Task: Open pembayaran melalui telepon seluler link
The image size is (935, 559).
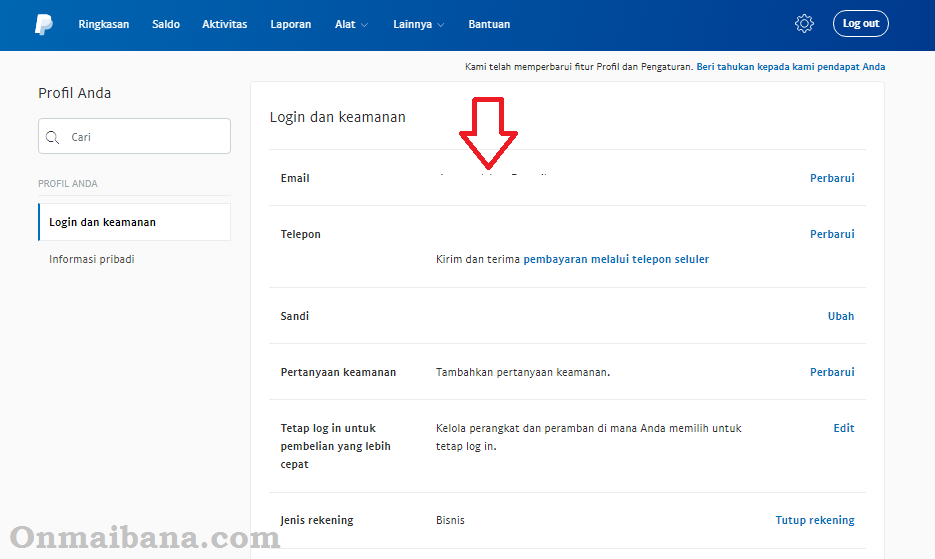Action: point(616,260)
